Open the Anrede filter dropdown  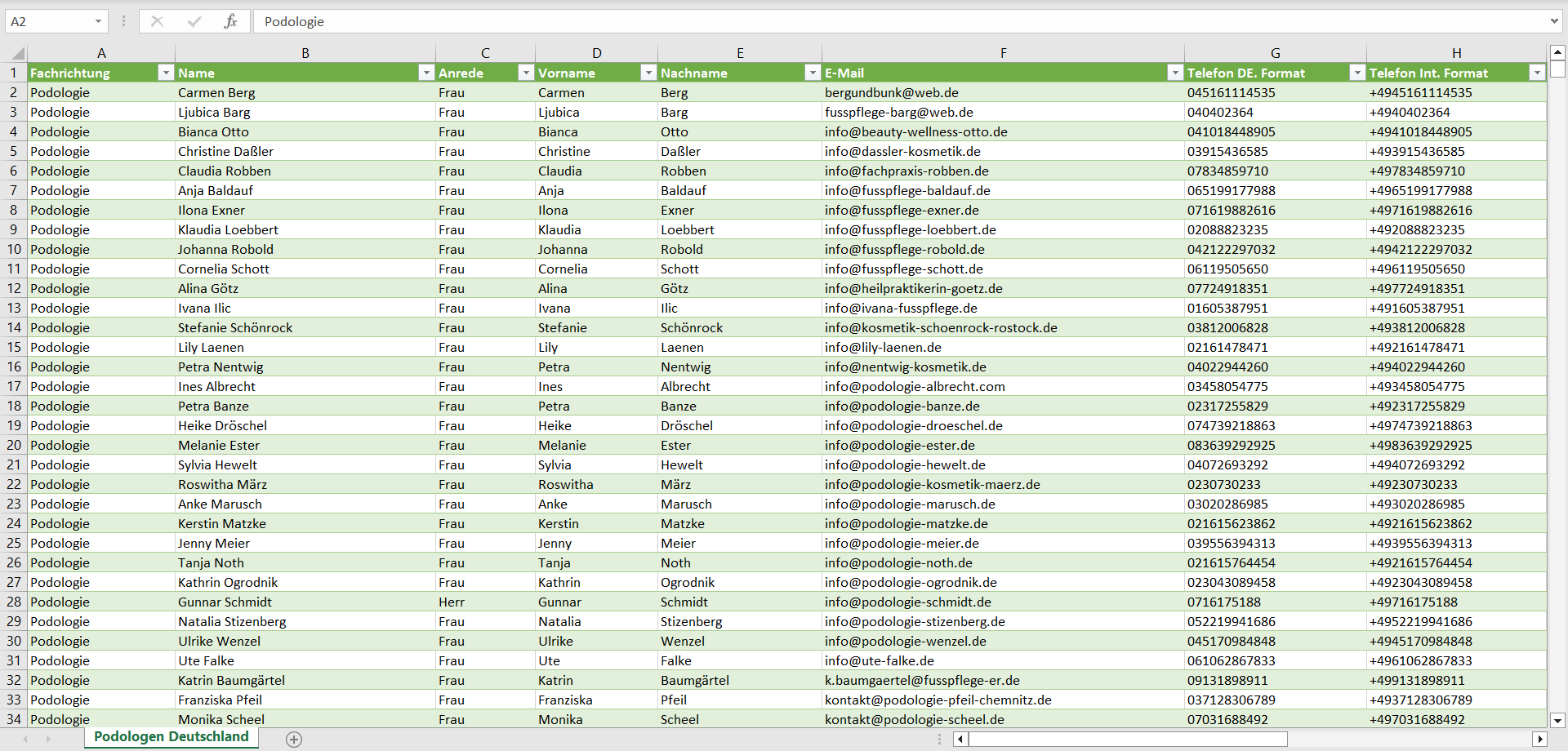click(x=526, y=73)
